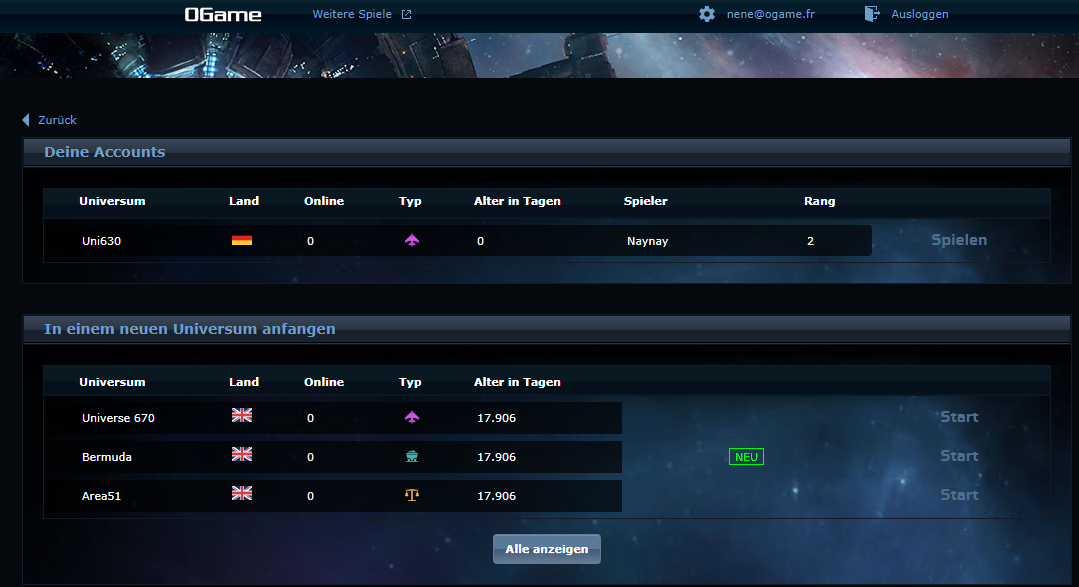Click the UK flag in Universe 670 row
The height and width of the screenshot is (587, 1079).
pyautogui.click(x=242, y=415)
